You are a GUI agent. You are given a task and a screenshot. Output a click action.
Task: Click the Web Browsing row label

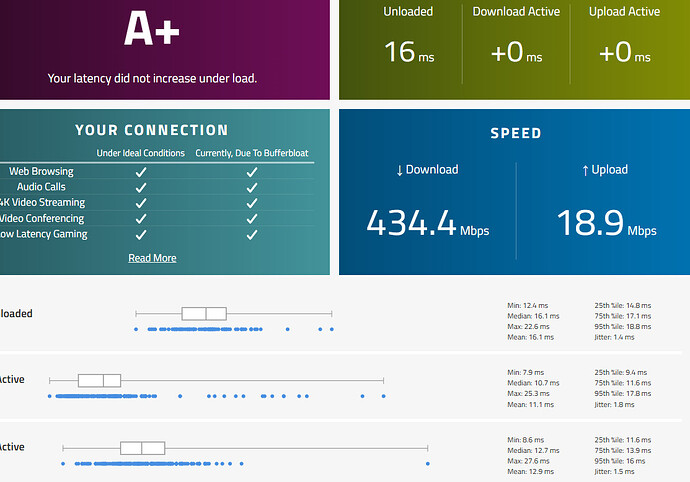[41, 171]
